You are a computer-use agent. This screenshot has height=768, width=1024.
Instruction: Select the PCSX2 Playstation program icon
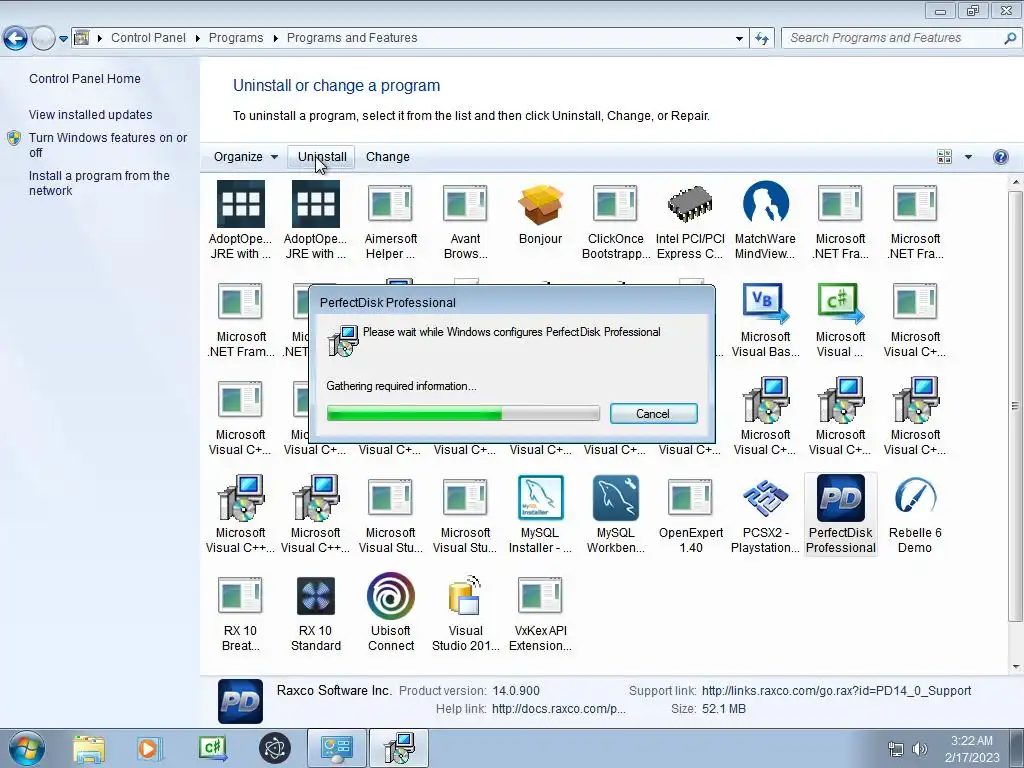coord(765,498)
